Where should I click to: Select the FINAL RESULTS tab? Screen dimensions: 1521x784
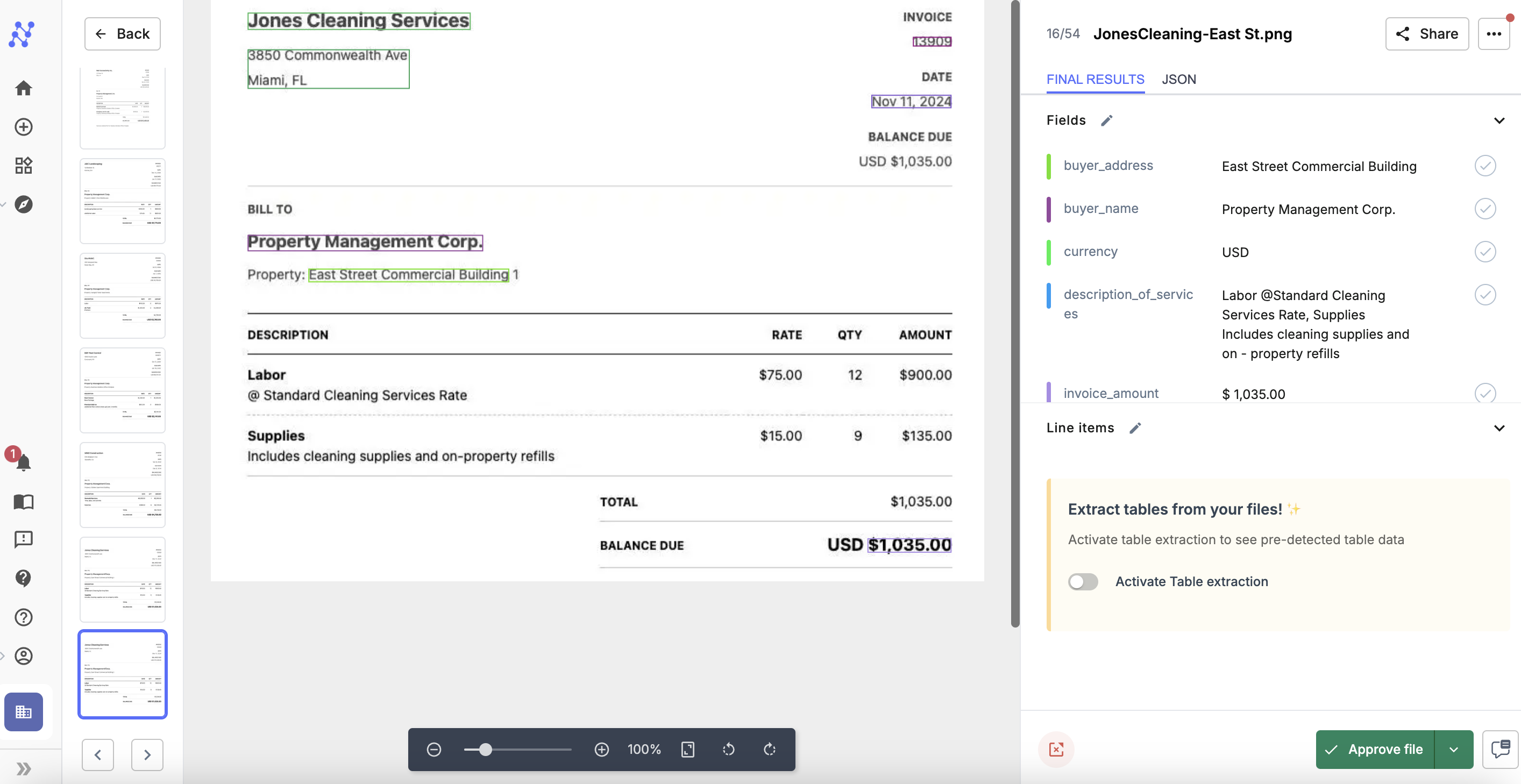[x=1095, y=79]
